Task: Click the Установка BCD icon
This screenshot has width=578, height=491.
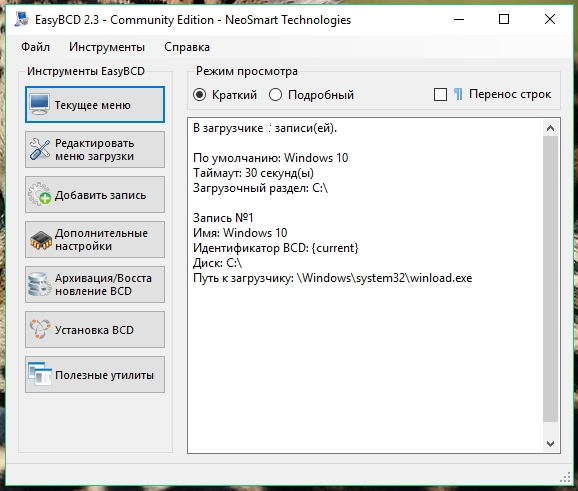Action: (x=39, y=329)
